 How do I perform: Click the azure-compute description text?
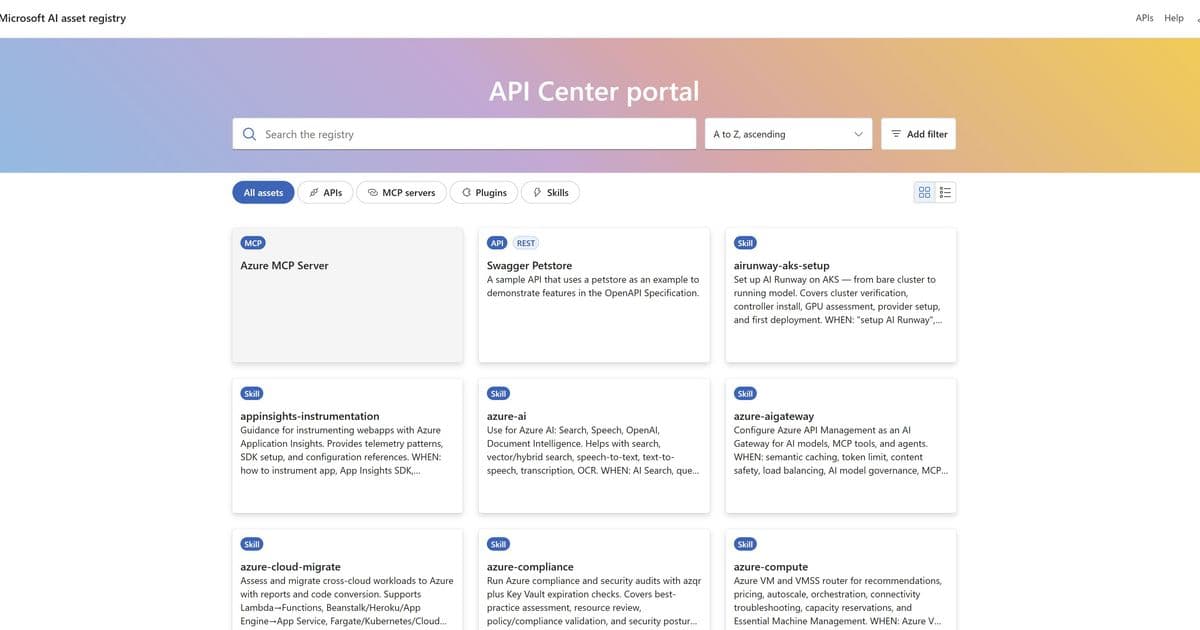coord(838,601)
